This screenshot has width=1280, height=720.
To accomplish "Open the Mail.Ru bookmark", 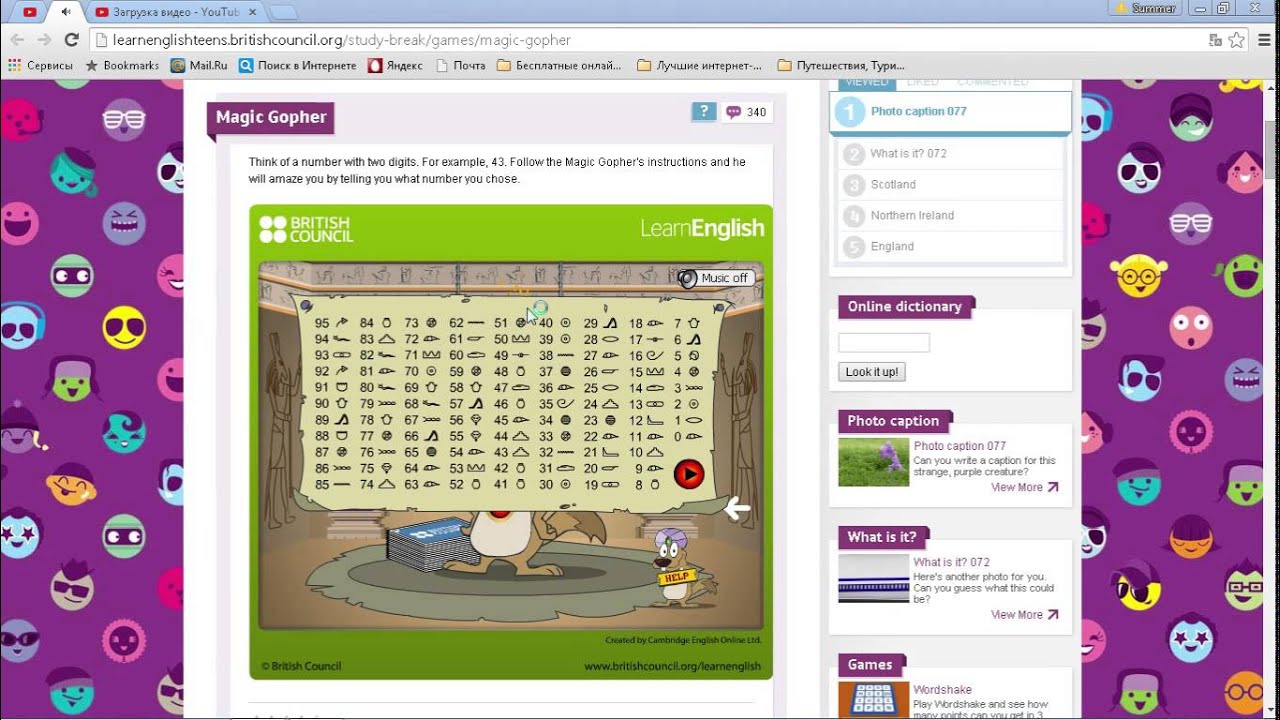I will click(x=199, y=66).
